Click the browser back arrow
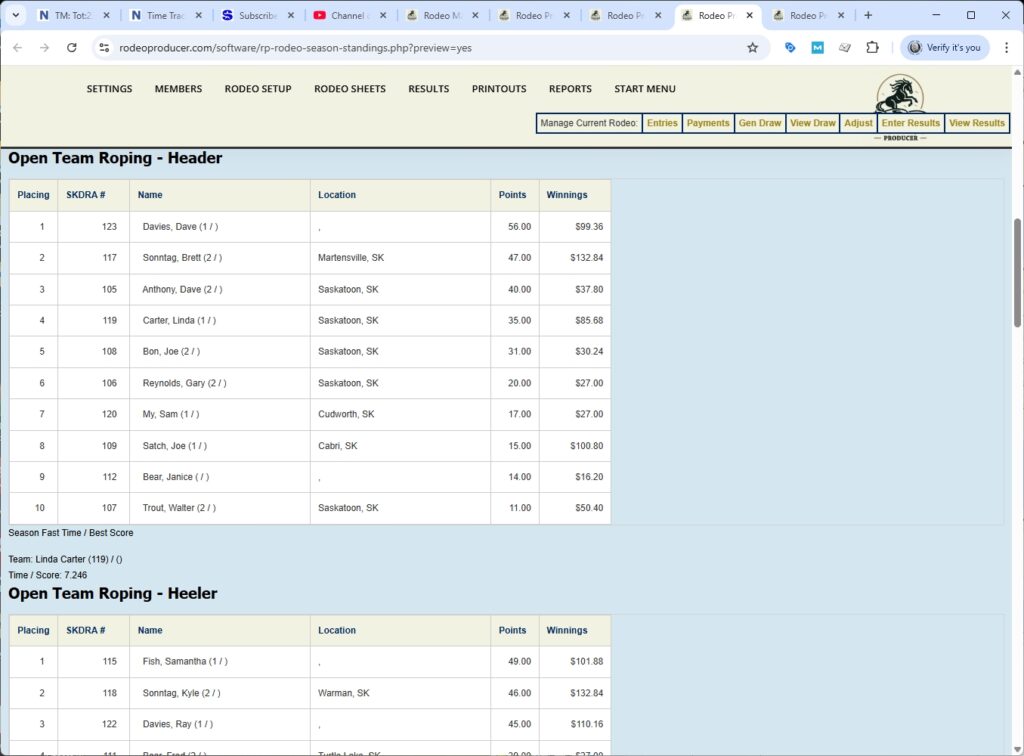The width and height of the screenshot is (1024, 756). (x=18, y=47)
